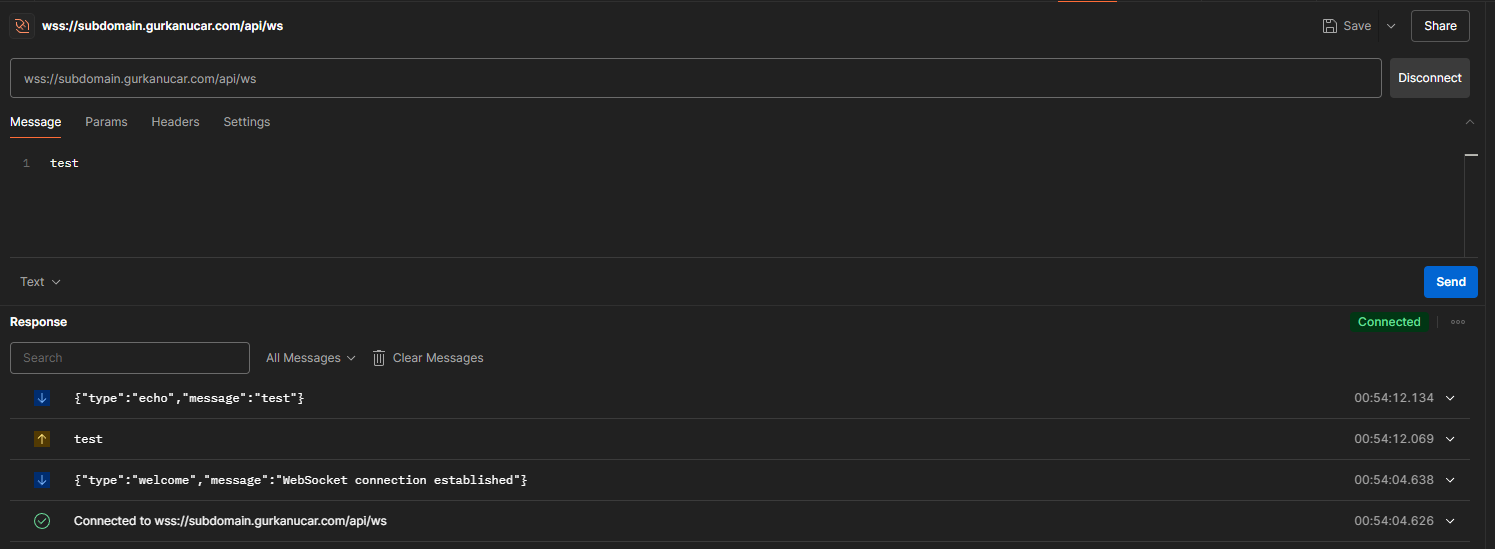Viewport: 1495px width, 549px height.
Task: Expand the welcome message row chevron
Action: click(x=1451, y=480)
